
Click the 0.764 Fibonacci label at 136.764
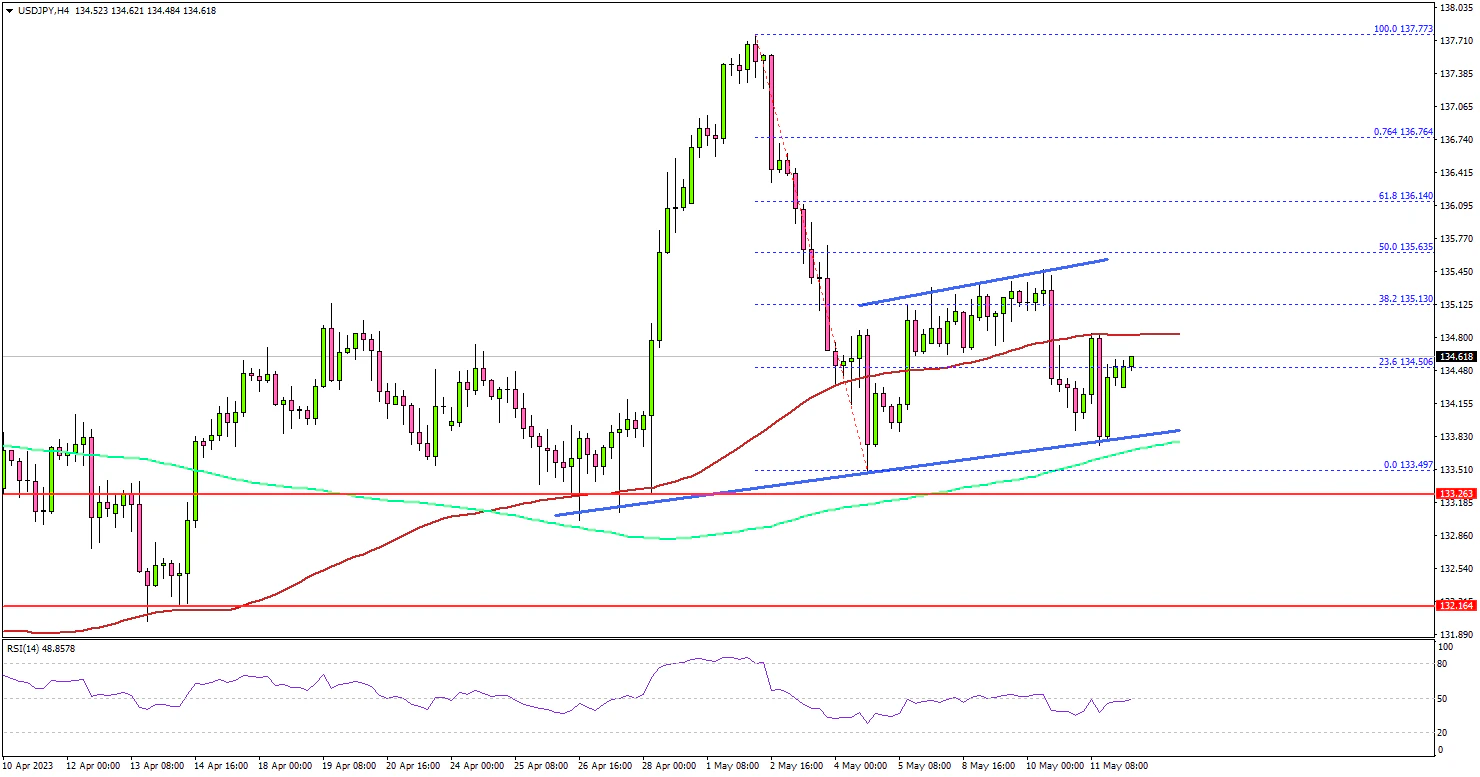[x=1403, y=131]
